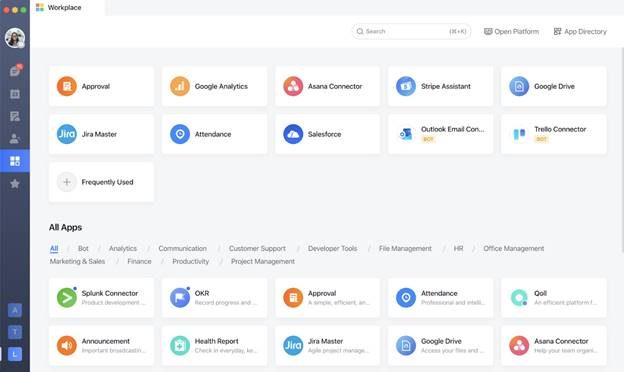
Task: Open the Calendar icon in sidebar
Action: point(15,94)
